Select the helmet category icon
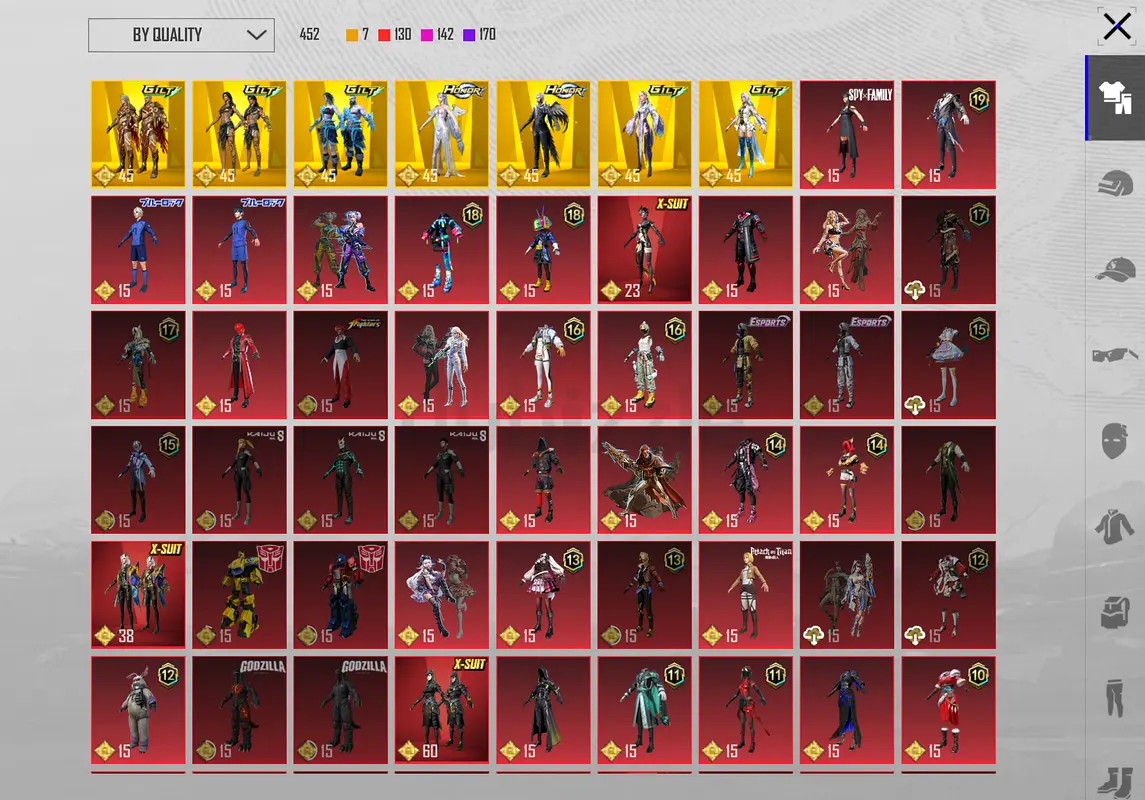The height and width of the screenshot is (800, 1145). [x=1115, y=183]
